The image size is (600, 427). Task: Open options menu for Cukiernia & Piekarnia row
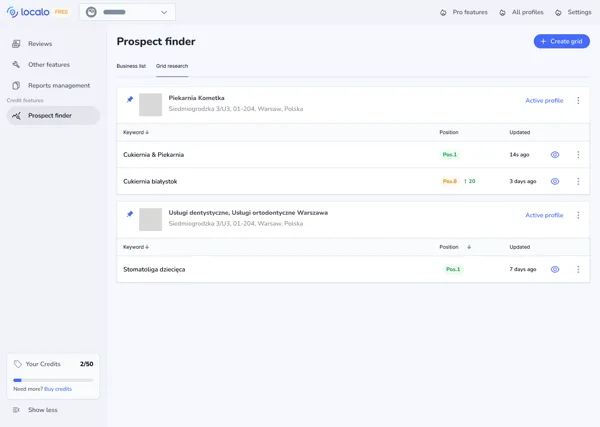(578, 155)
